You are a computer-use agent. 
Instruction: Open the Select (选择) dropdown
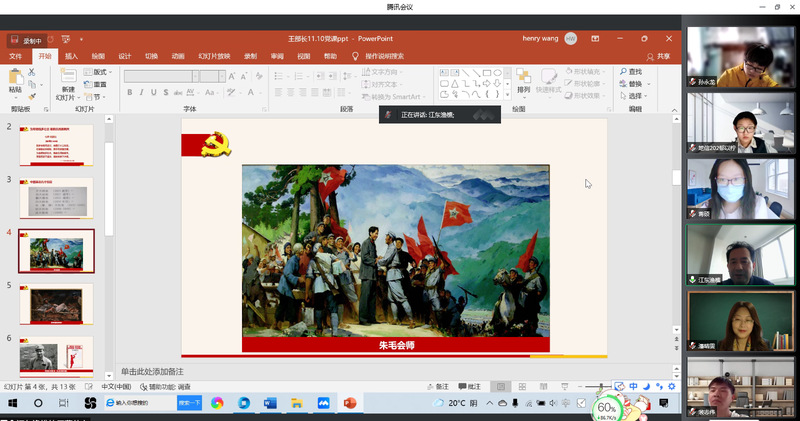point(635,96)
